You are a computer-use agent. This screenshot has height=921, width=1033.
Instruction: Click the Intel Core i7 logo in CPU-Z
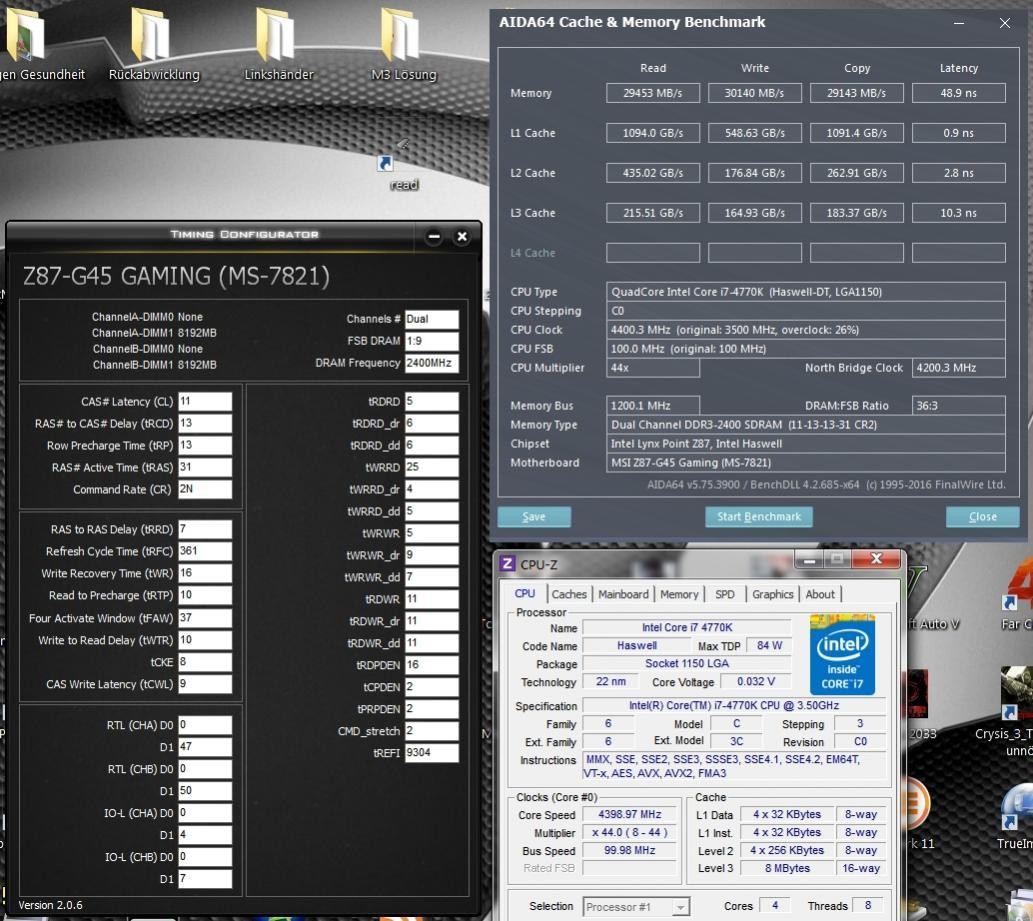(x=843, y=654)
